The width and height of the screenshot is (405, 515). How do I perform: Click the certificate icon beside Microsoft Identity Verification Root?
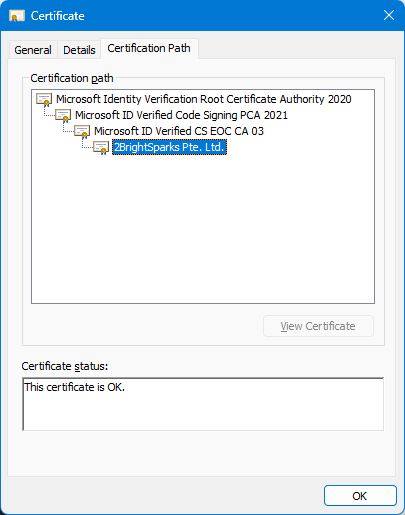click(44, 100)
